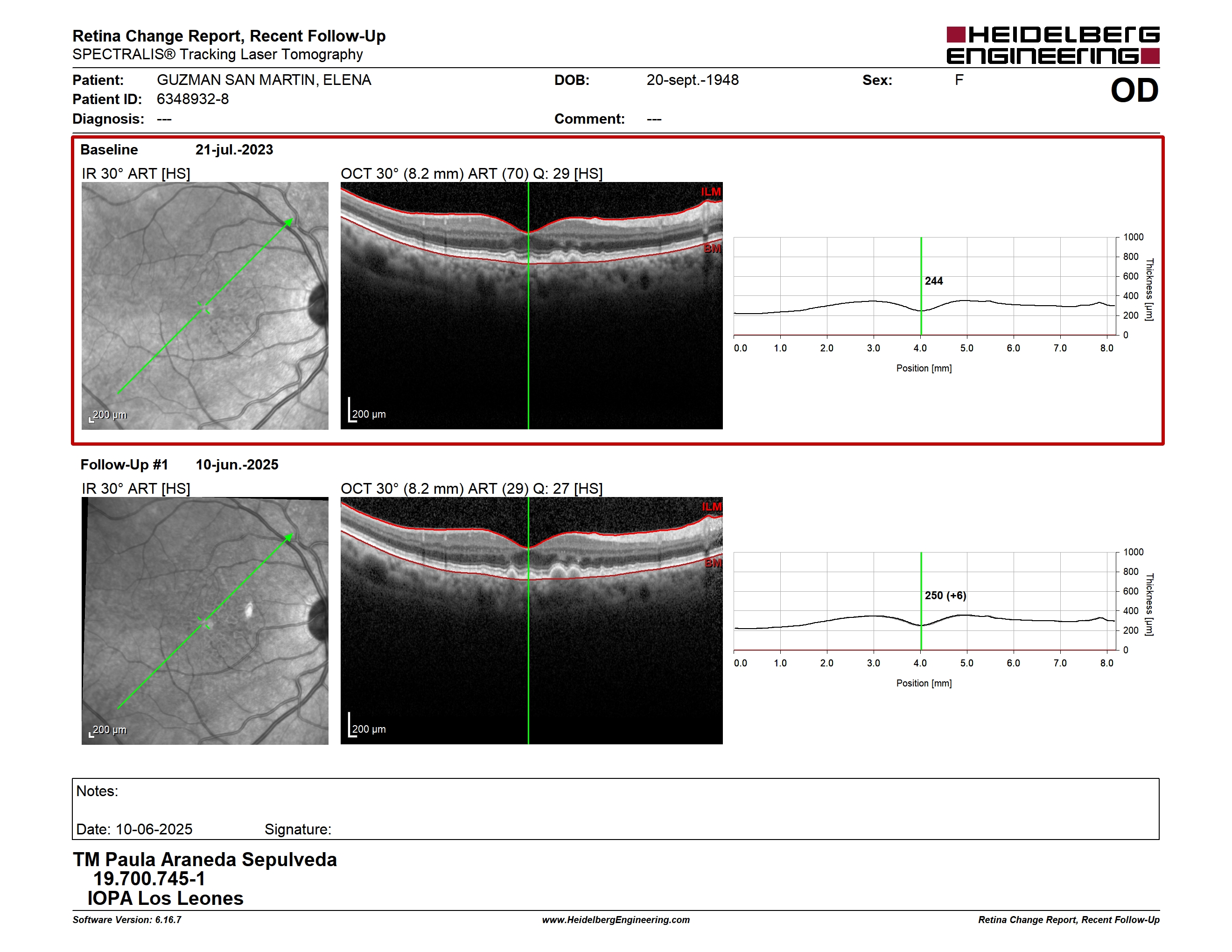Screen dimensions: 1232x952
Task: Open the Follow-Up IR fundus image
Action: (x=205, y=621)
